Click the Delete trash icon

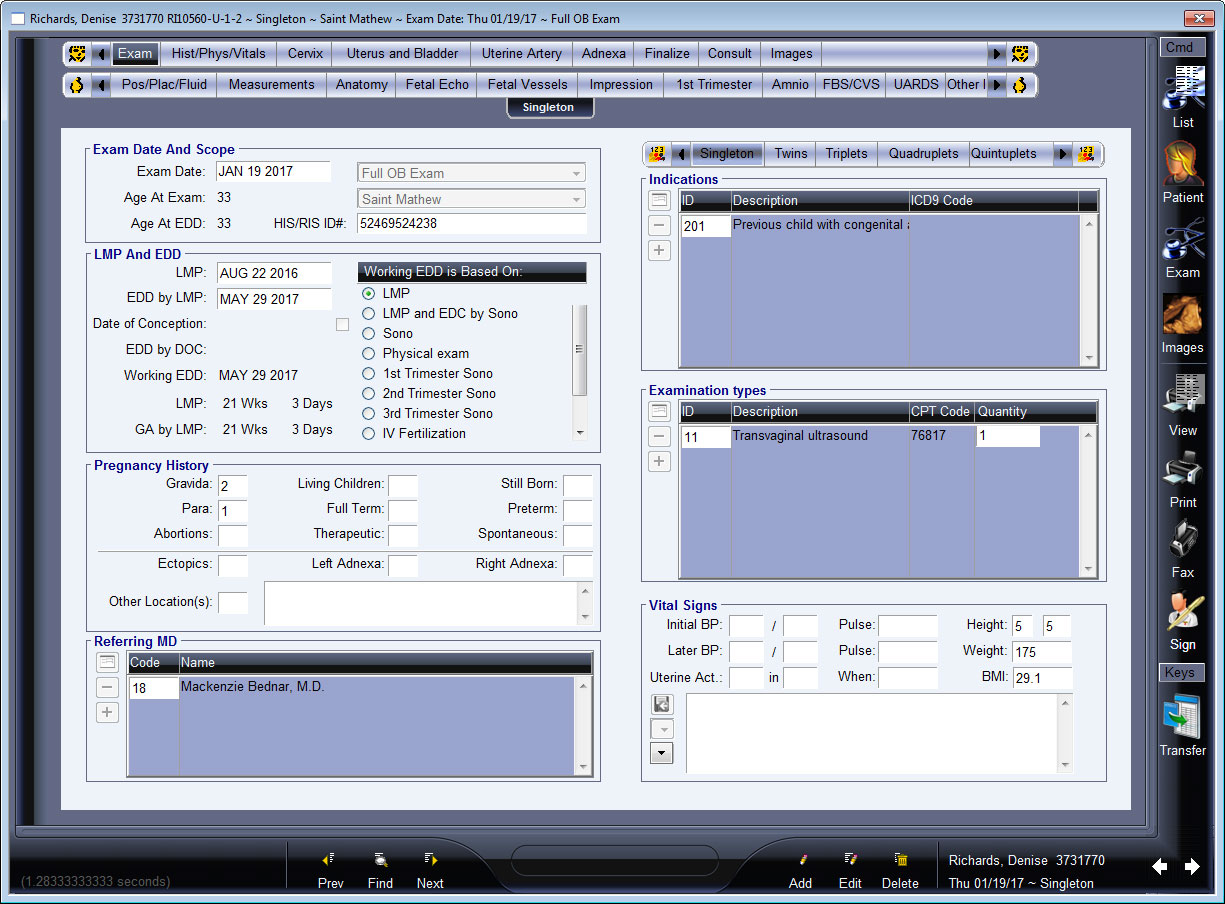coord(900,859)
